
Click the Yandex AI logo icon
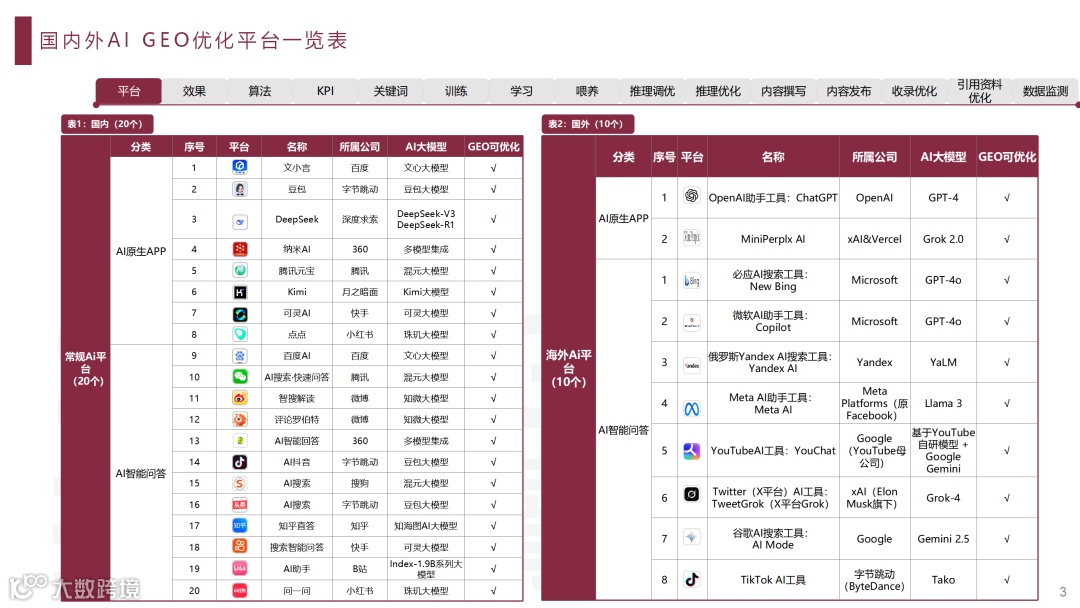click(x=692, y=365)
